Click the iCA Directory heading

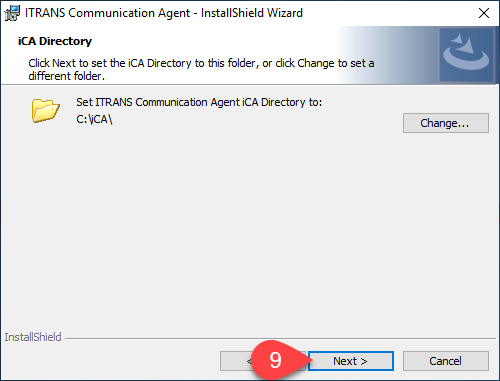pyautogui.click(x=55, y=41)
